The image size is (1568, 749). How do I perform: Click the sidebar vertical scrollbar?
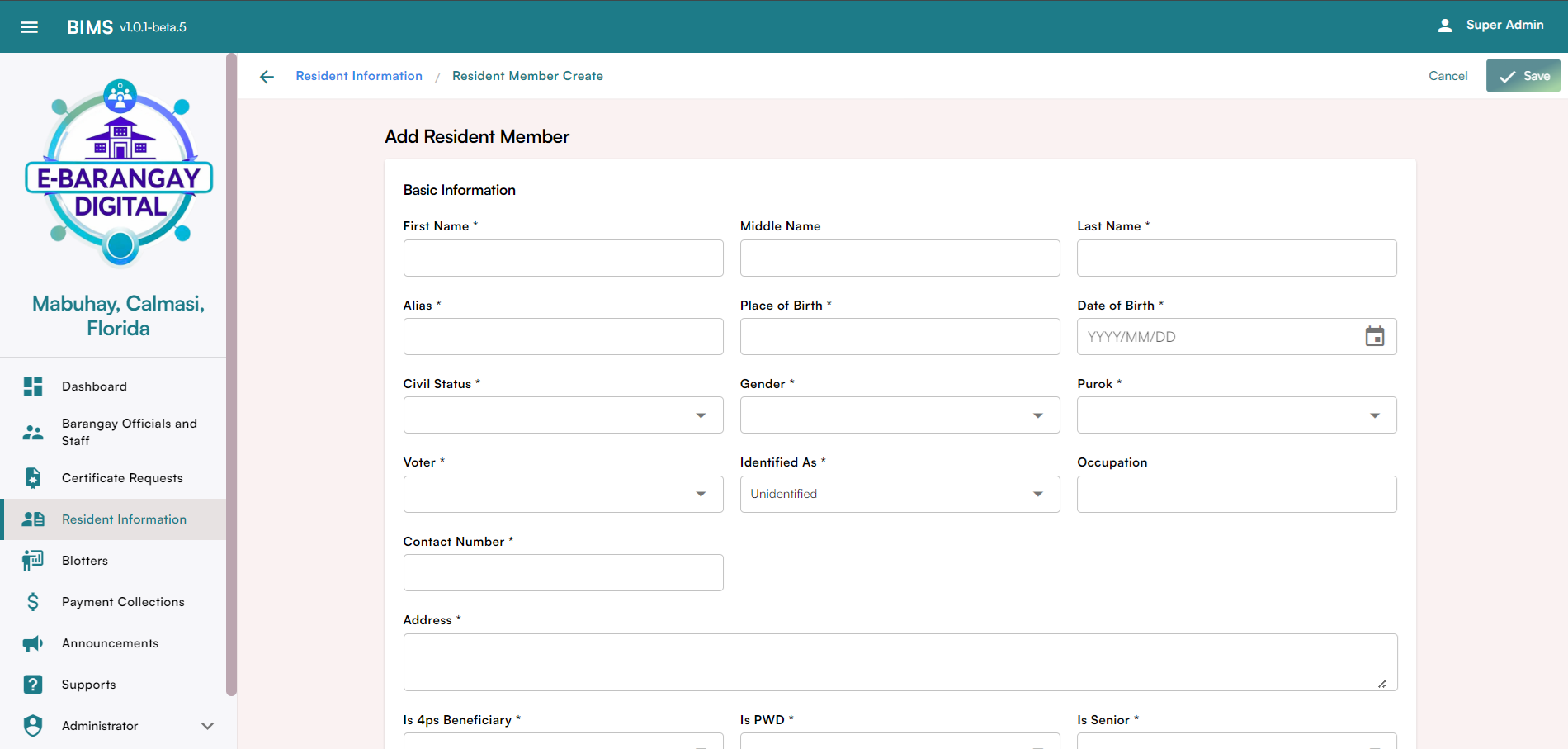coord(231,375)
